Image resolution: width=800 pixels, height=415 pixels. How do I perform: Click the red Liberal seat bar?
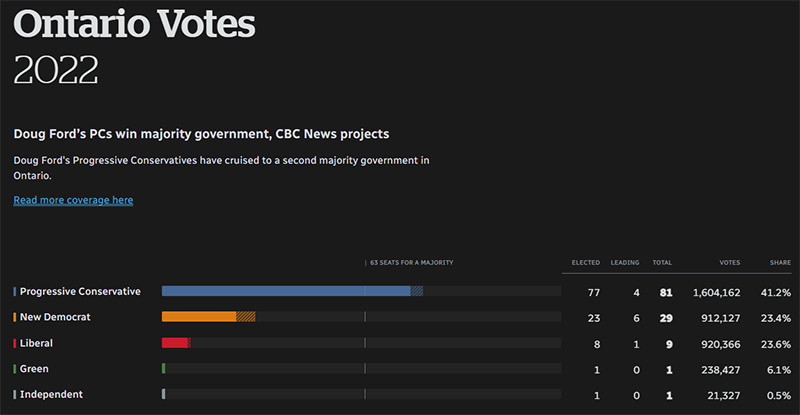click(x=175, y=343)
